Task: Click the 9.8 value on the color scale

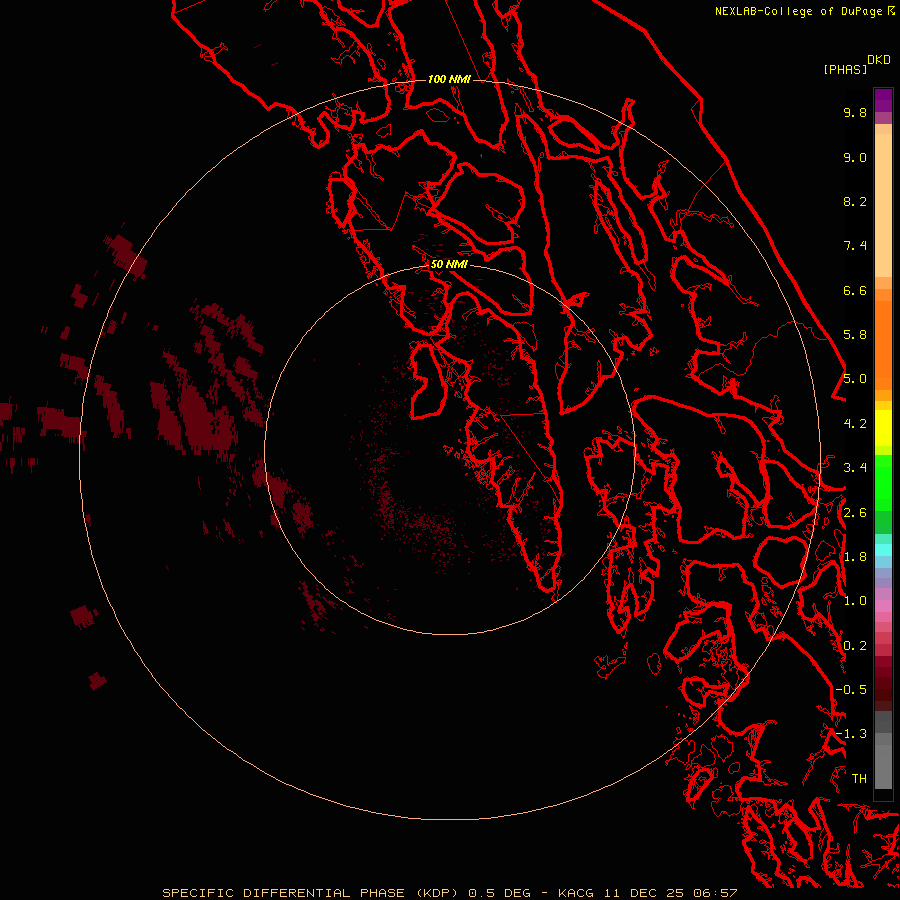Action: point(855,112)
